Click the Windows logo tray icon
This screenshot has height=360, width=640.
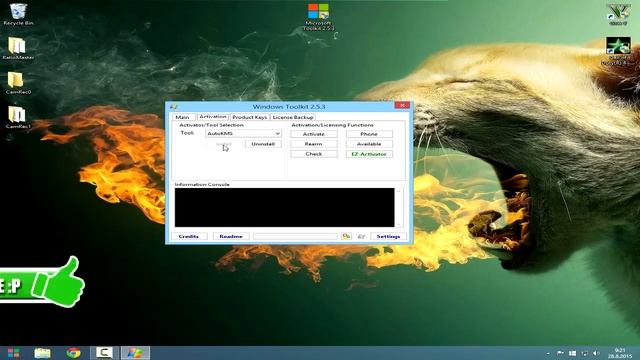point(572,353)
